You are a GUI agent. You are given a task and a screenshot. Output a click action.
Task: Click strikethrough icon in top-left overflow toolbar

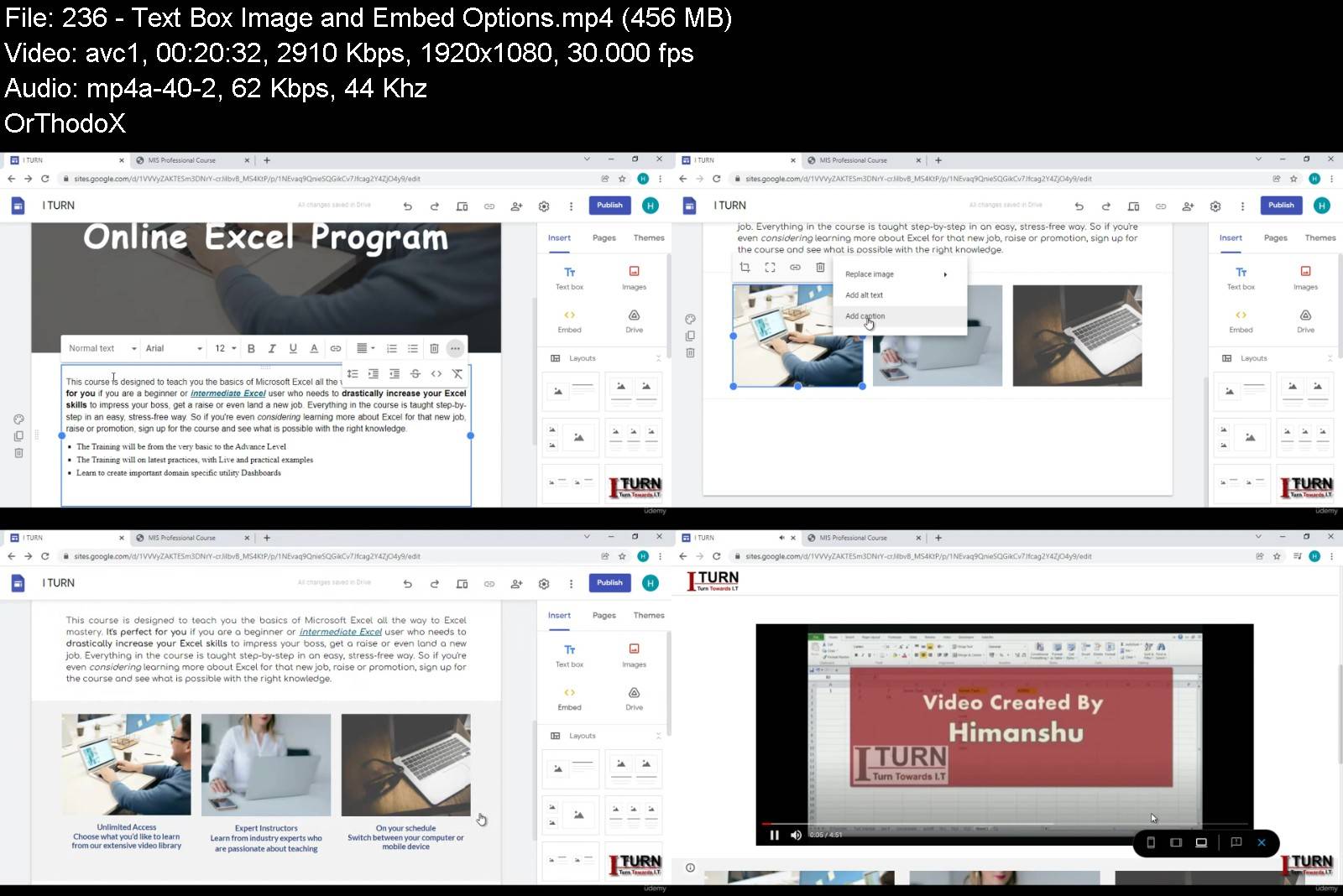click(415, 373)
